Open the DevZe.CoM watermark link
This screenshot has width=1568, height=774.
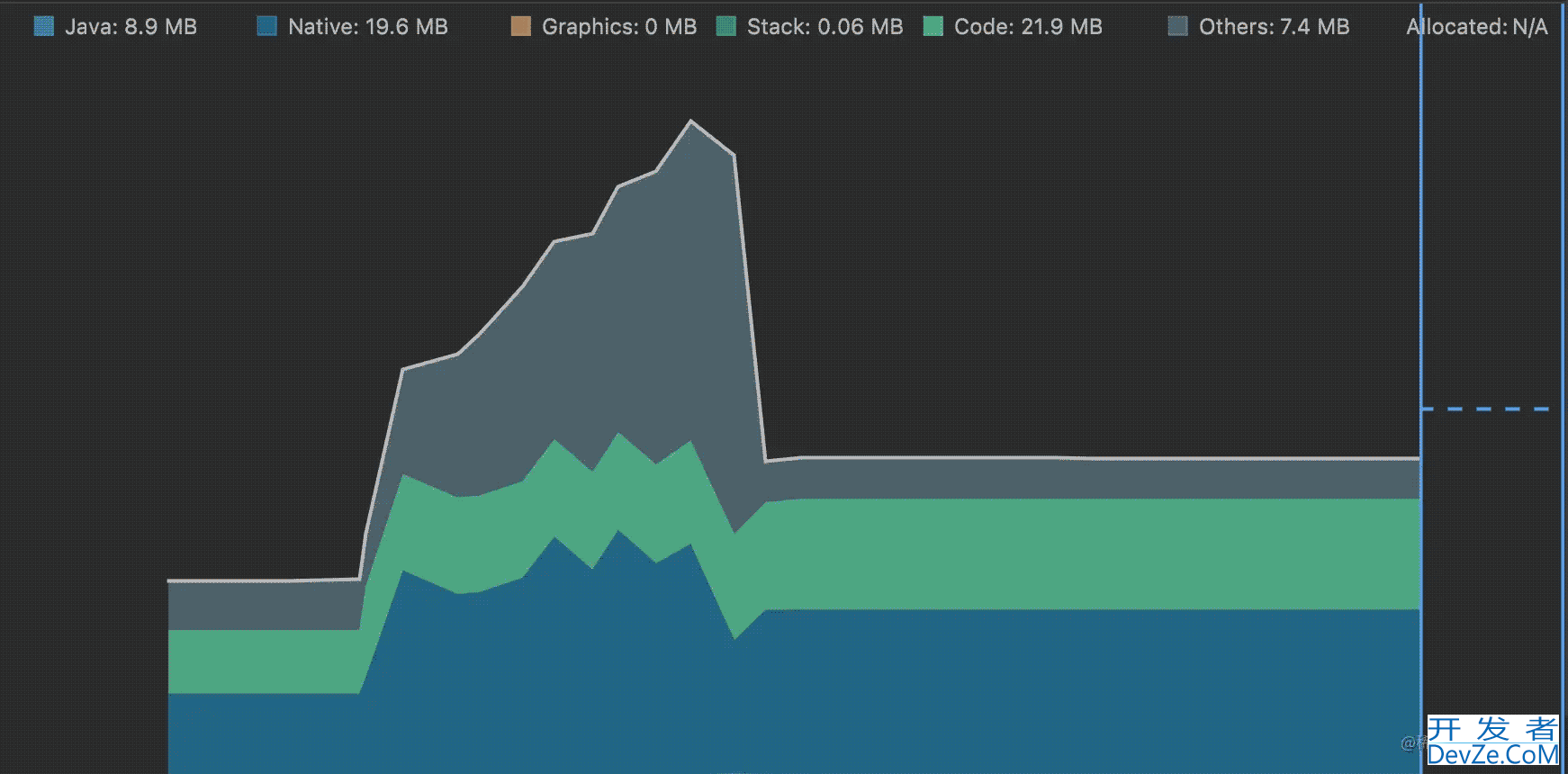point(1491,742)
